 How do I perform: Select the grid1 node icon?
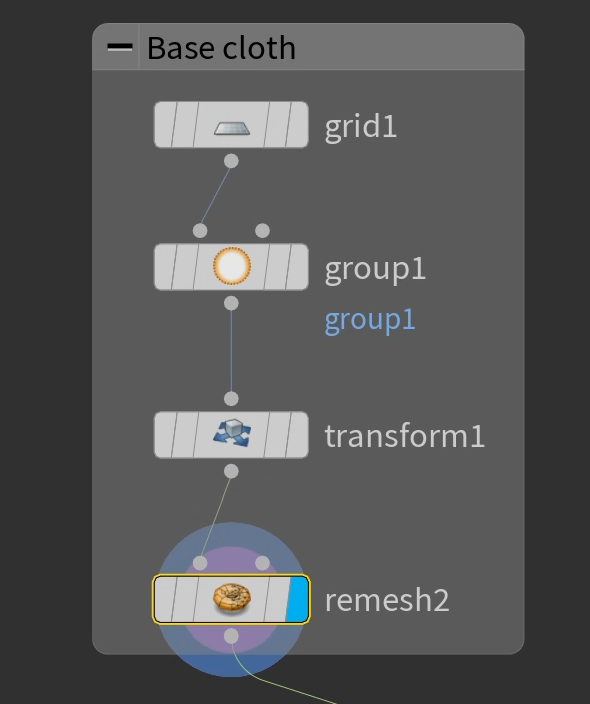tap(232, 128)
